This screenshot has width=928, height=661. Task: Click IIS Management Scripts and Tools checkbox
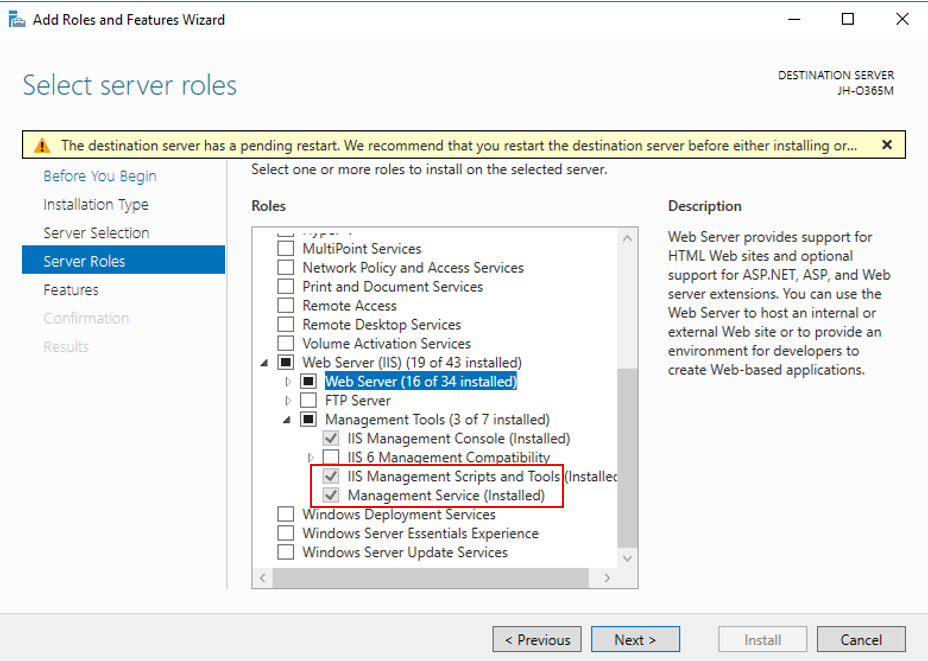point(331,476)
